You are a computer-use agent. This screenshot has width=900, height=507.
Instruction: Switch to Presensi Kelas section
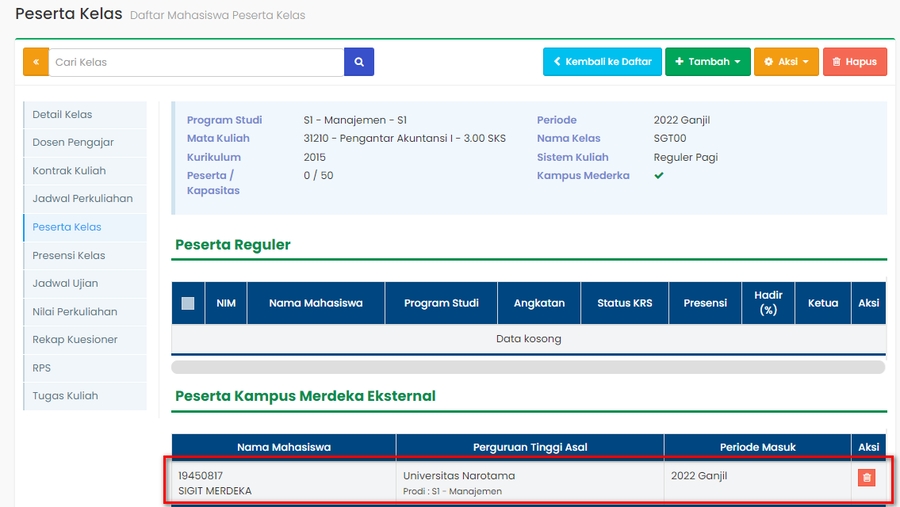point(68,255)
